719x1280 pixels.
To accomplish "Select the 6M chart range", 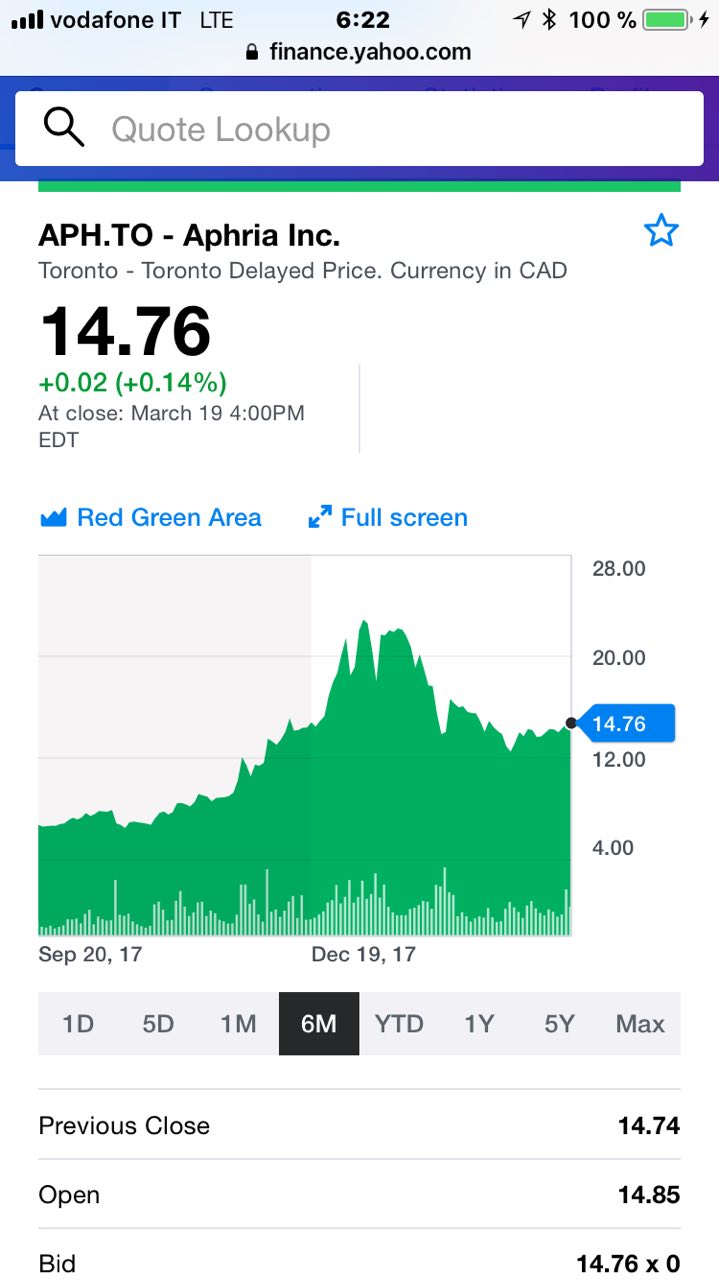I will 319,1024.
